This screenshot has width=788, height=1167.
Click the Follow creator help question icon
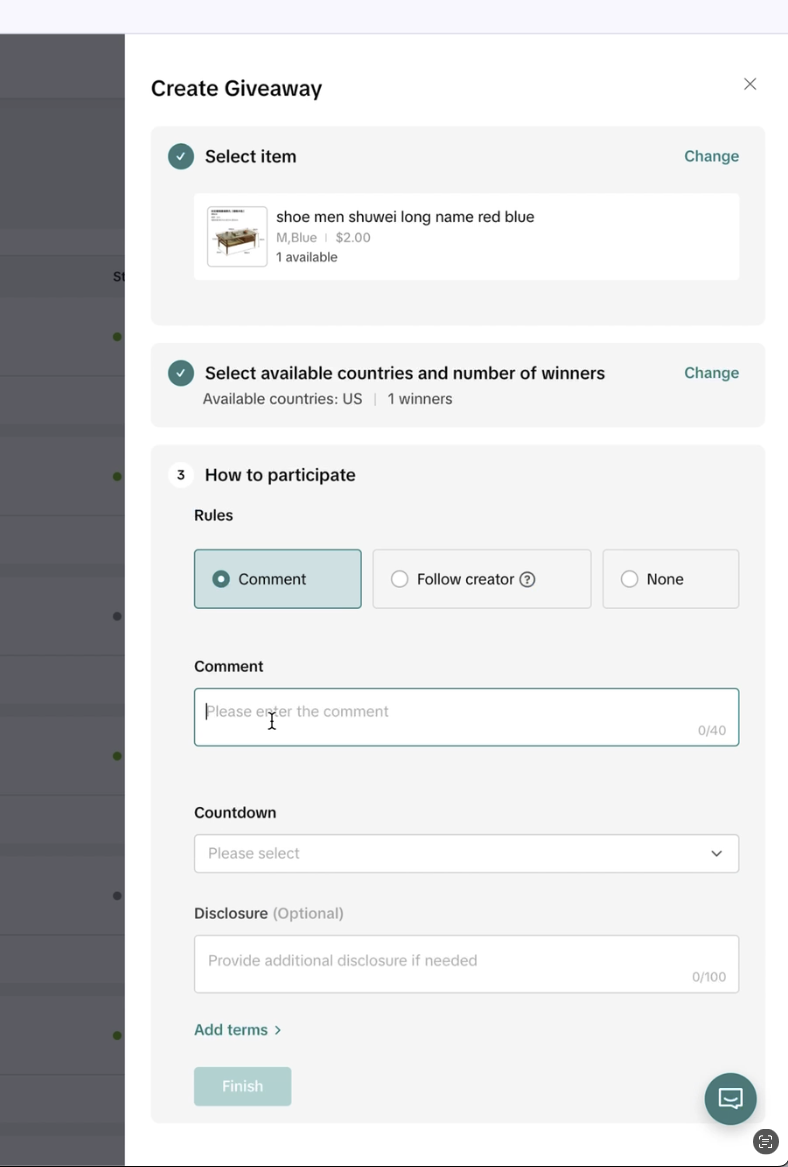[x=528, y=579]
